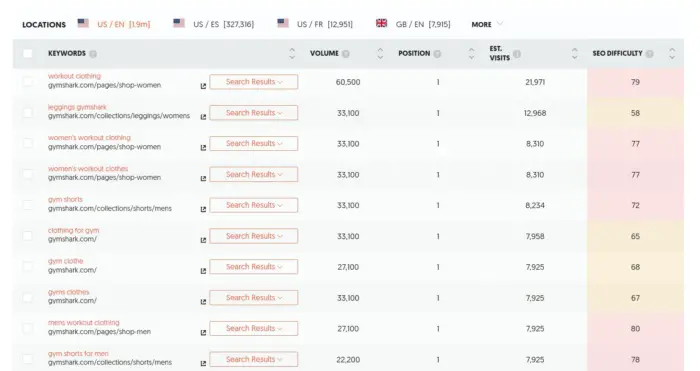The image size is (700, 371).
Task: Click the Volume column info icon
Action: (346, 54)
